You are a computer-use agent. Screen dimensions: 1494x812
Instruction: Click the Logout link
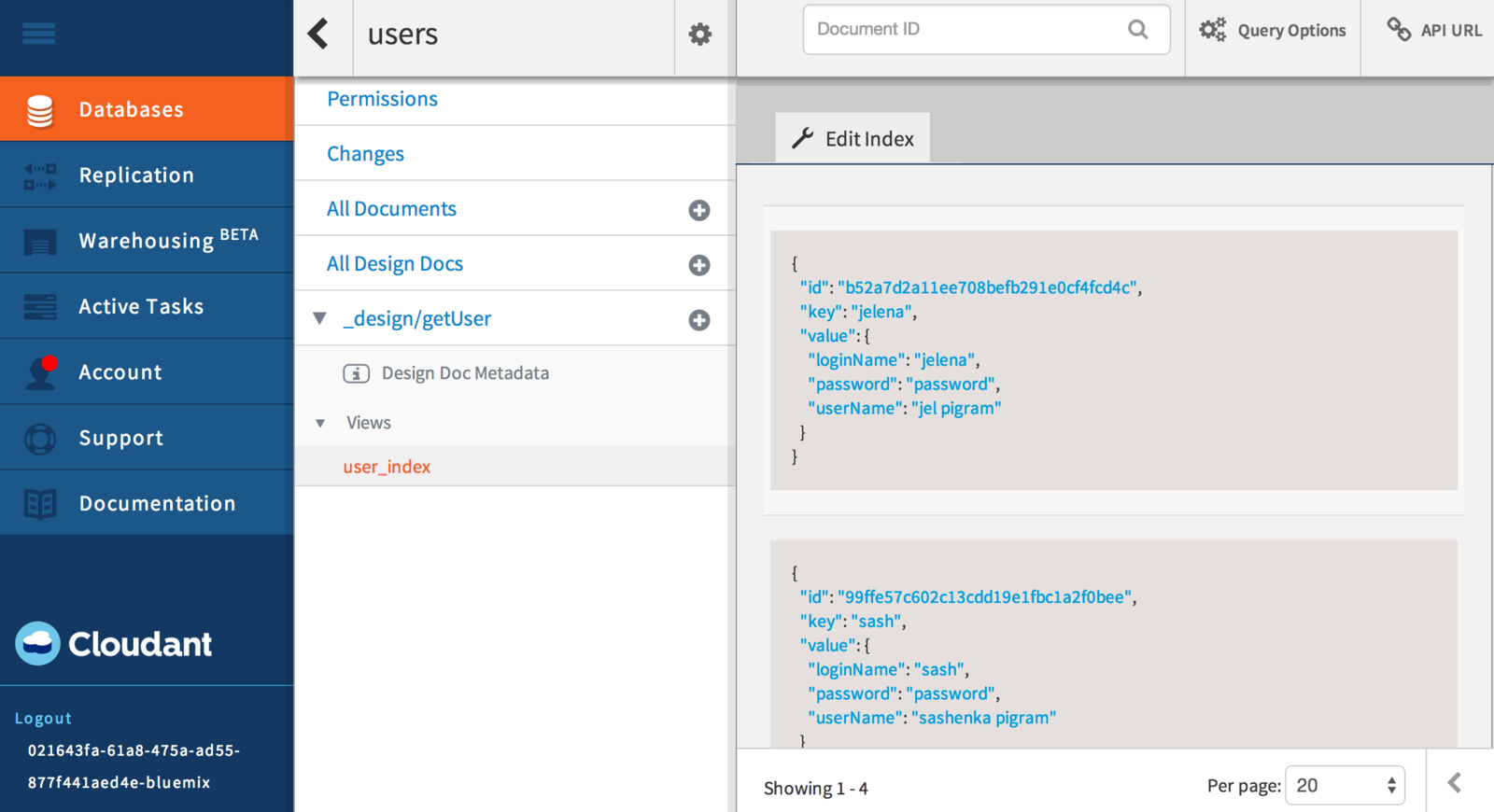(43, 718)
